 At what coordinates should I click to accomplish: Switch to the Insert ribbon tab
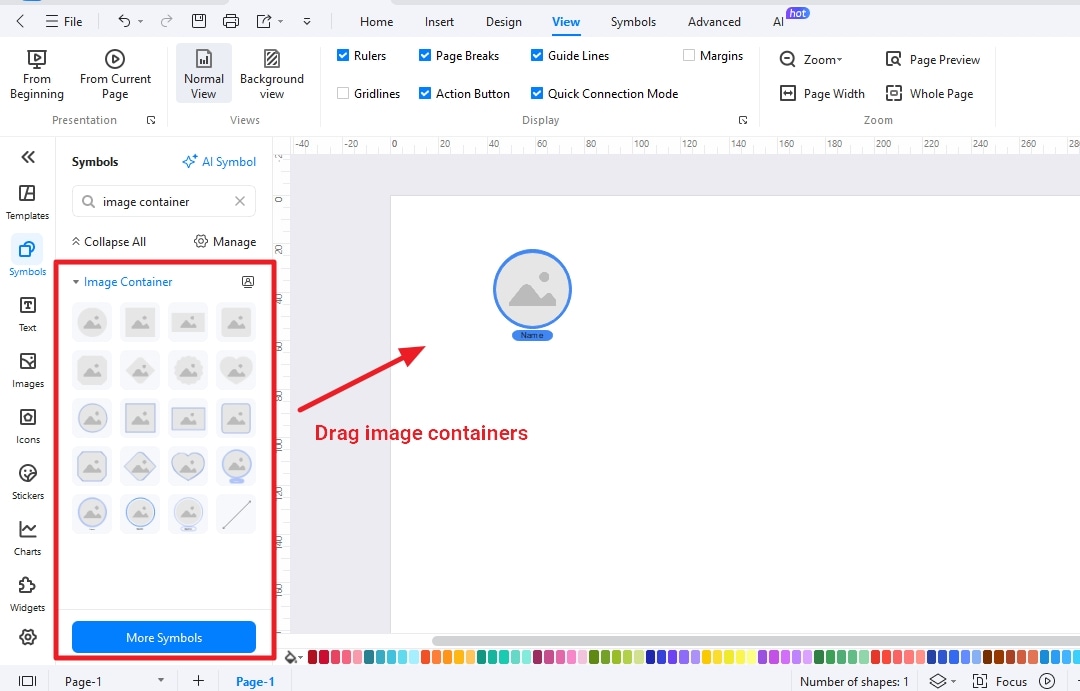pyautogui.click(x=439, y=21)
